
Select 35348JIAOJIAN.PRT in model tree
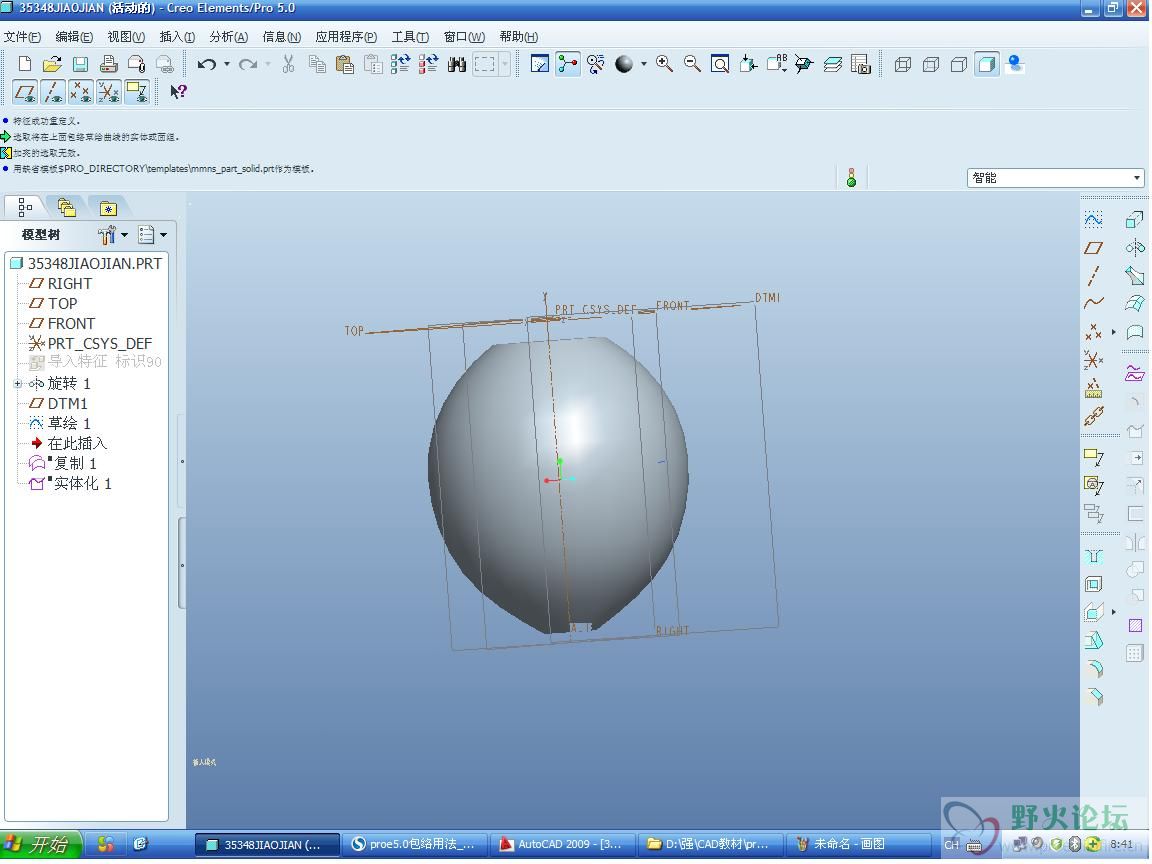tap(87, 263)
